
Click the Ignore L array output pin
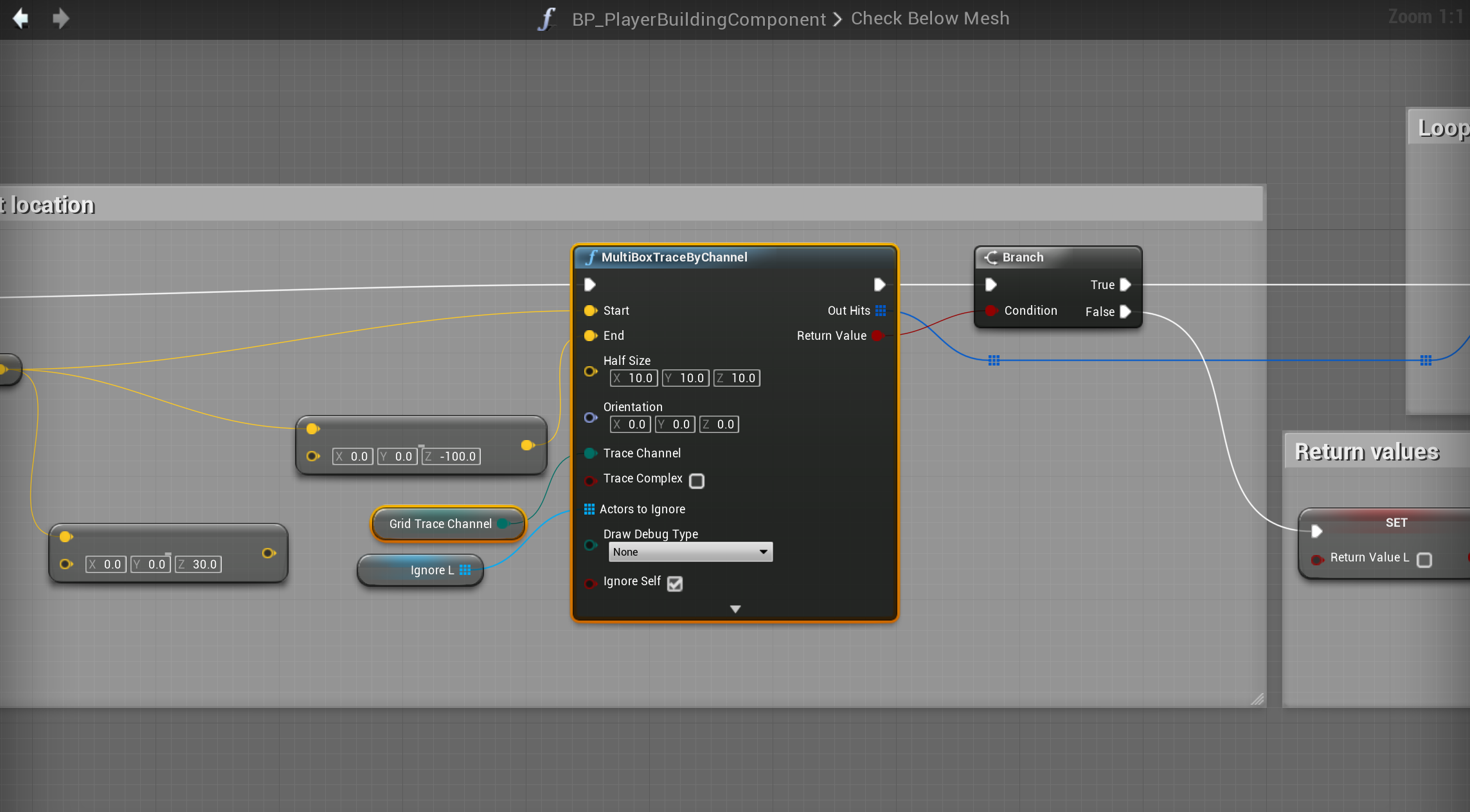[x=465, y=570]
